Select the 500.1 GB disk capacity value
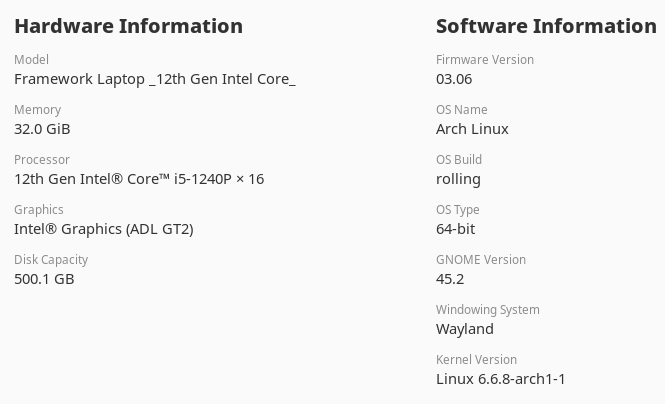The height and width of the screenshot is (404, 665). [44, 279]
